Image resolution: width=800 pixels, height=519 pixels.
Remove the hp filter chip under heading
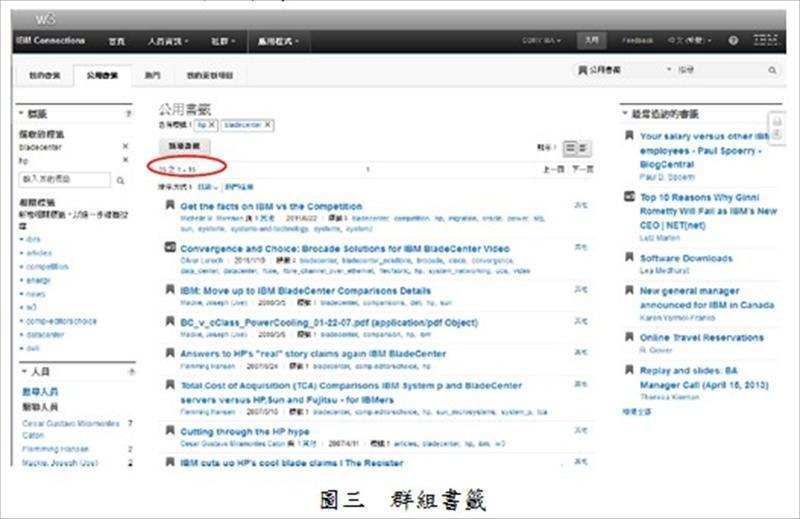tap(213, 125)
